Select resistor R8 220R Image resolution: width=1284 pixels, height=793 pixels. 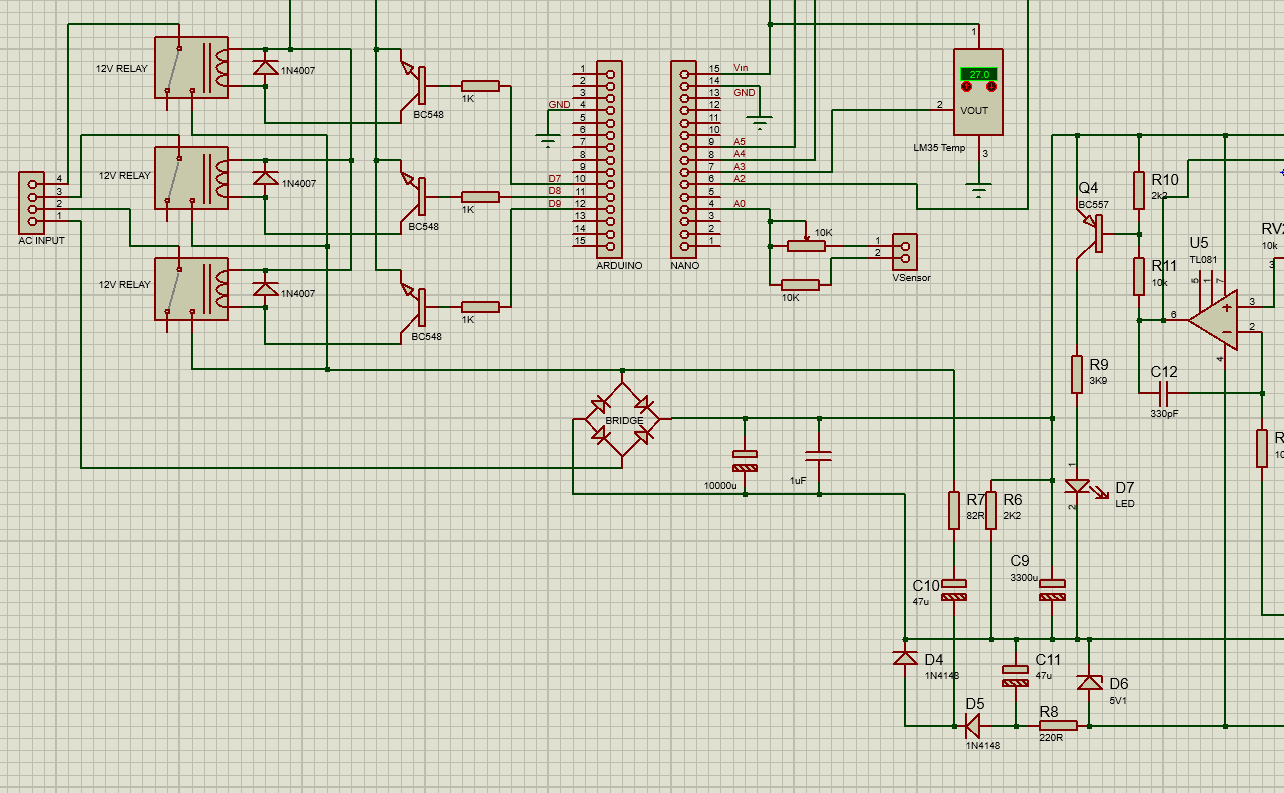pyautogui.click(x=1057, y=725)
